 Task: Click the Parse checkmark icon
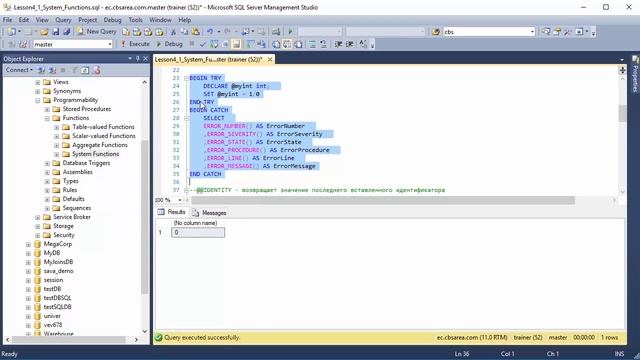coord(203,44)
